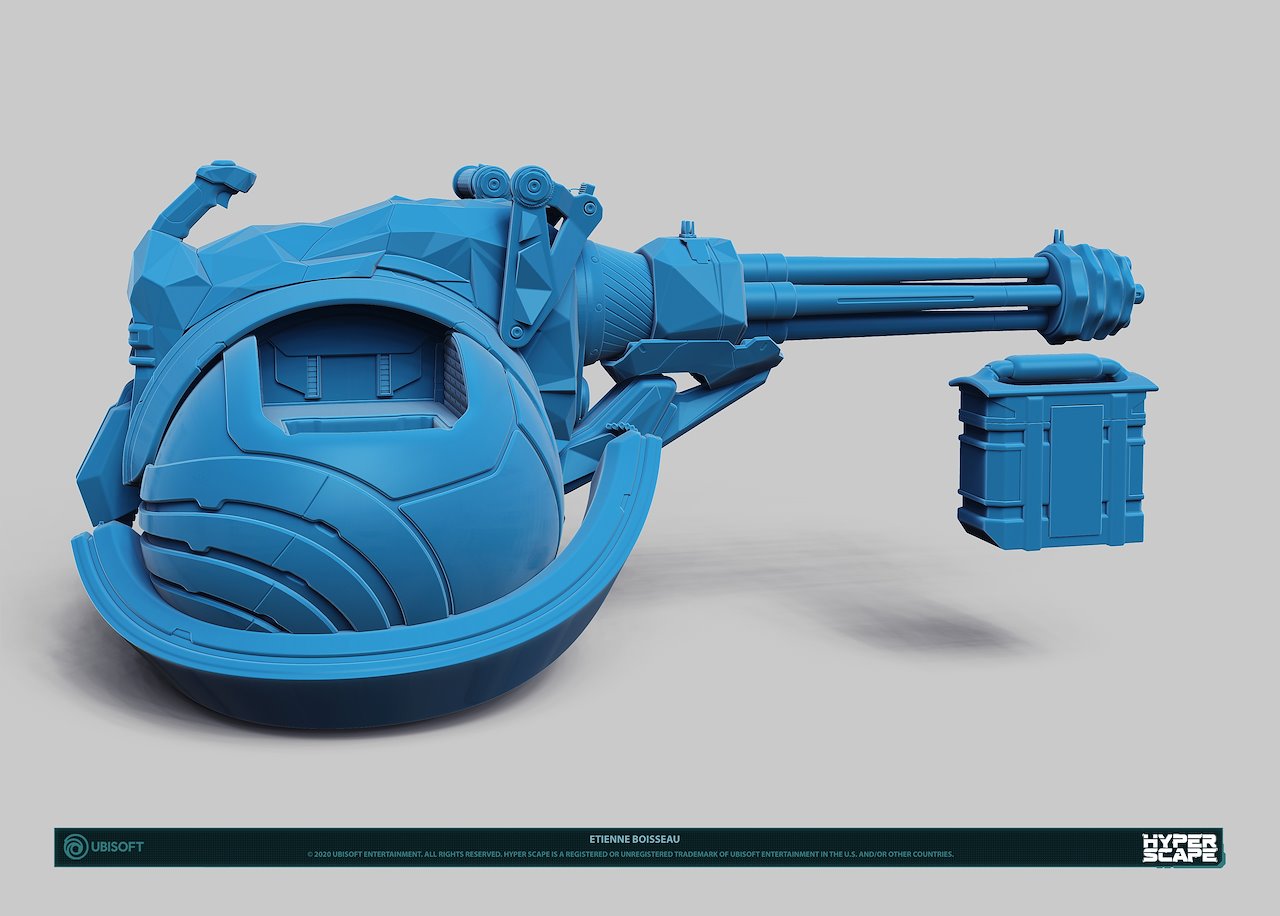The image size is (1280, 916).
Task: Click the floating ammo crate model
Action: click(1053, 451)
